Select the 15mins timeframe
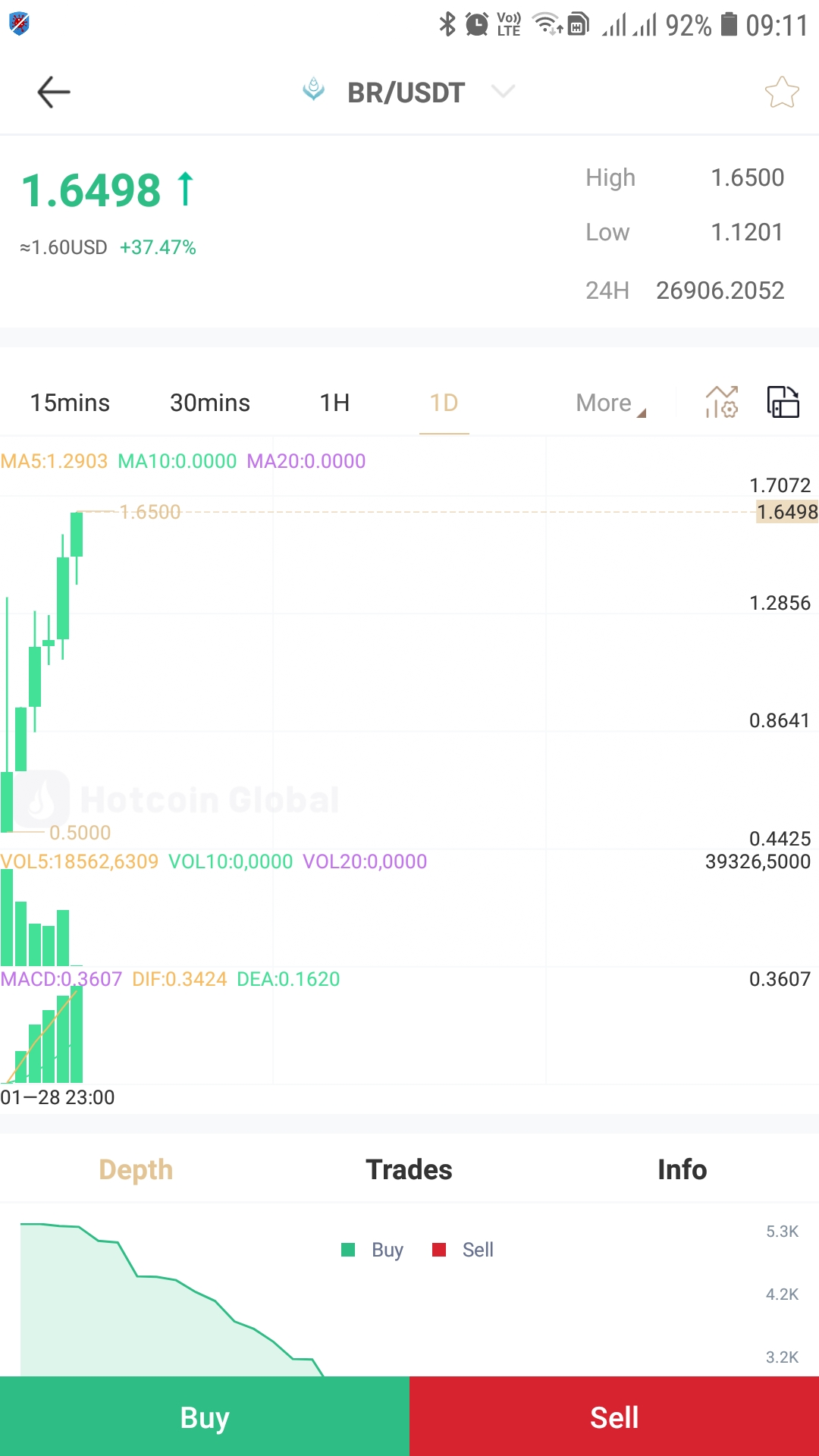819x1456 pixels. point(70,403)
